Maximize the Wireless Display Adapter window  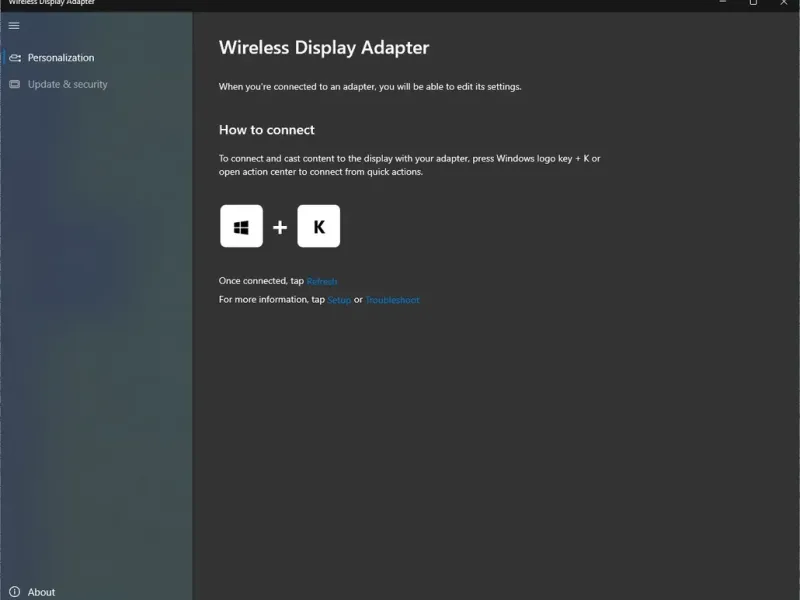click(x=753, y=3)
